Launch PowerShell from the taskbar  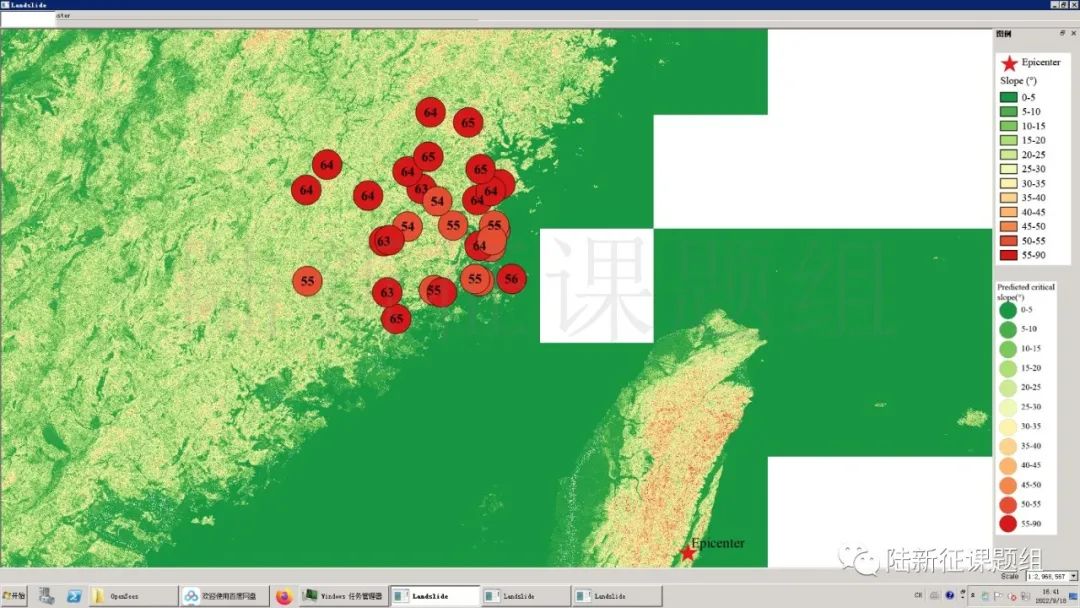click(x=74, y=596)
